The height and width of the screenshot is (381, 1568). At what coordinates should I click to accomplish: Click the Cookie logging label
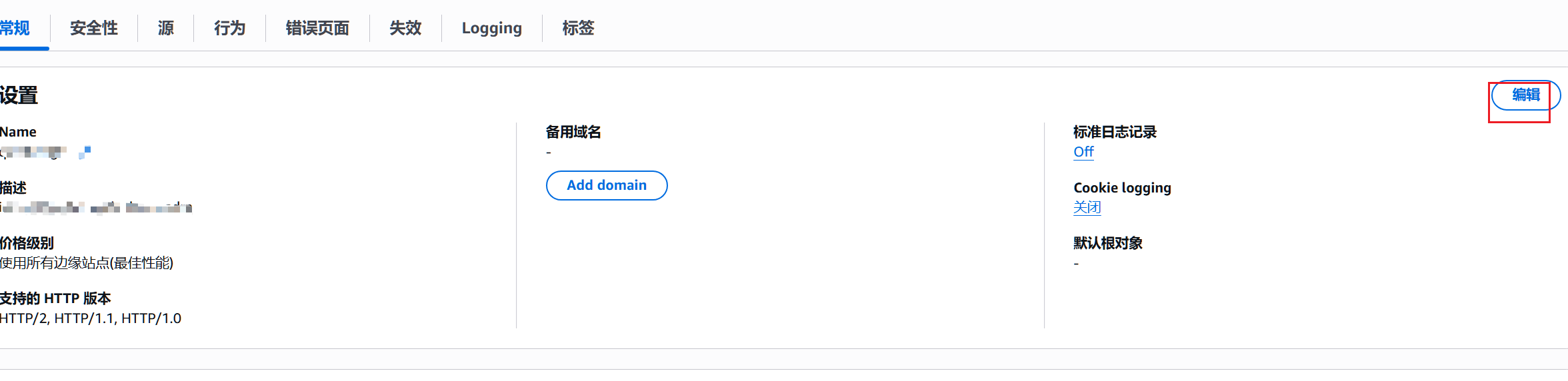[1122, 188]
